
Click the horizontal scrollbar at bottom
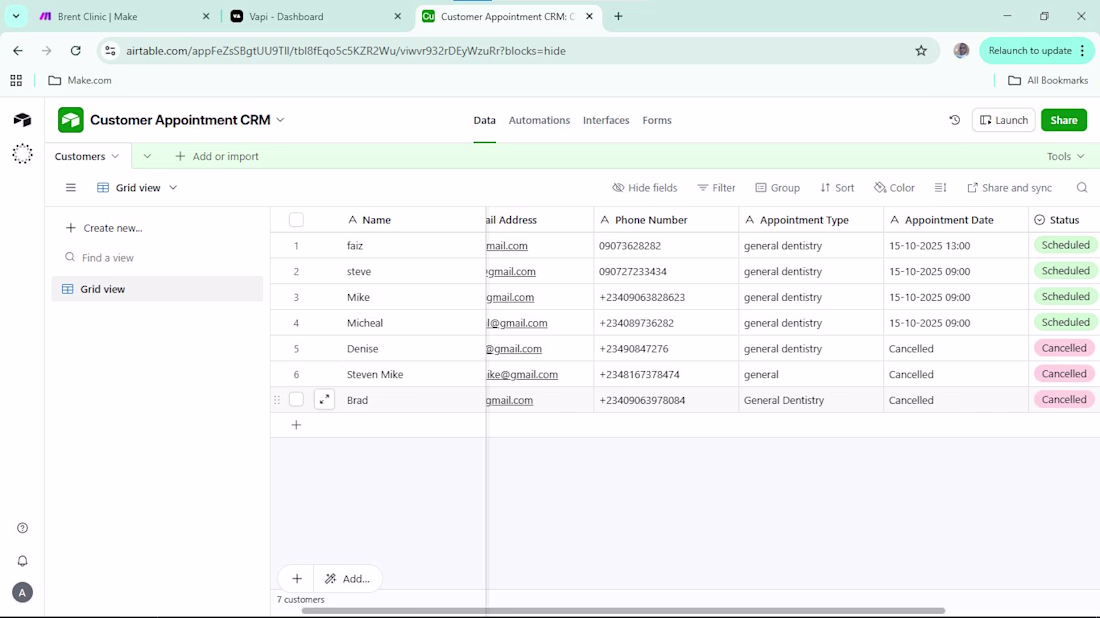(623, 610)
